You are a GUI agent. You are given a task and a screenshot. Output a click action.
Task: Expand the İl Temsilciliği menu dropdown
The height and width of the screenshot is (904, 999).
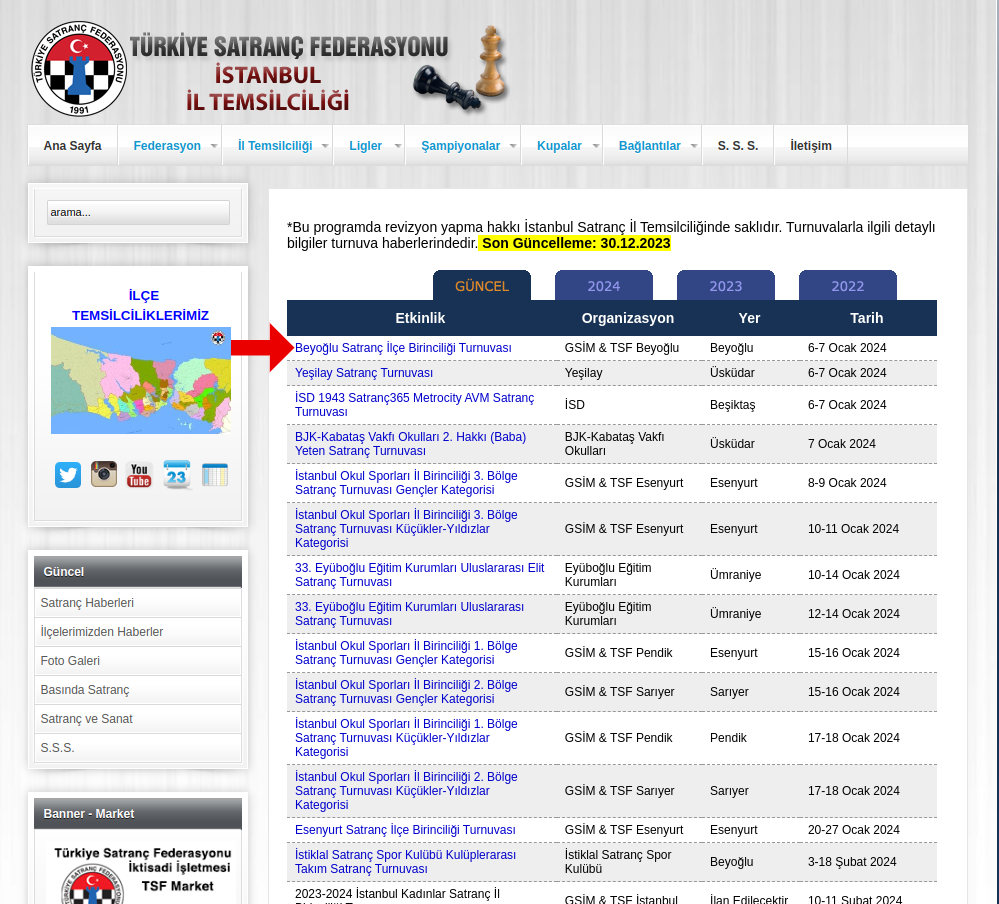[x=277, y=146]
